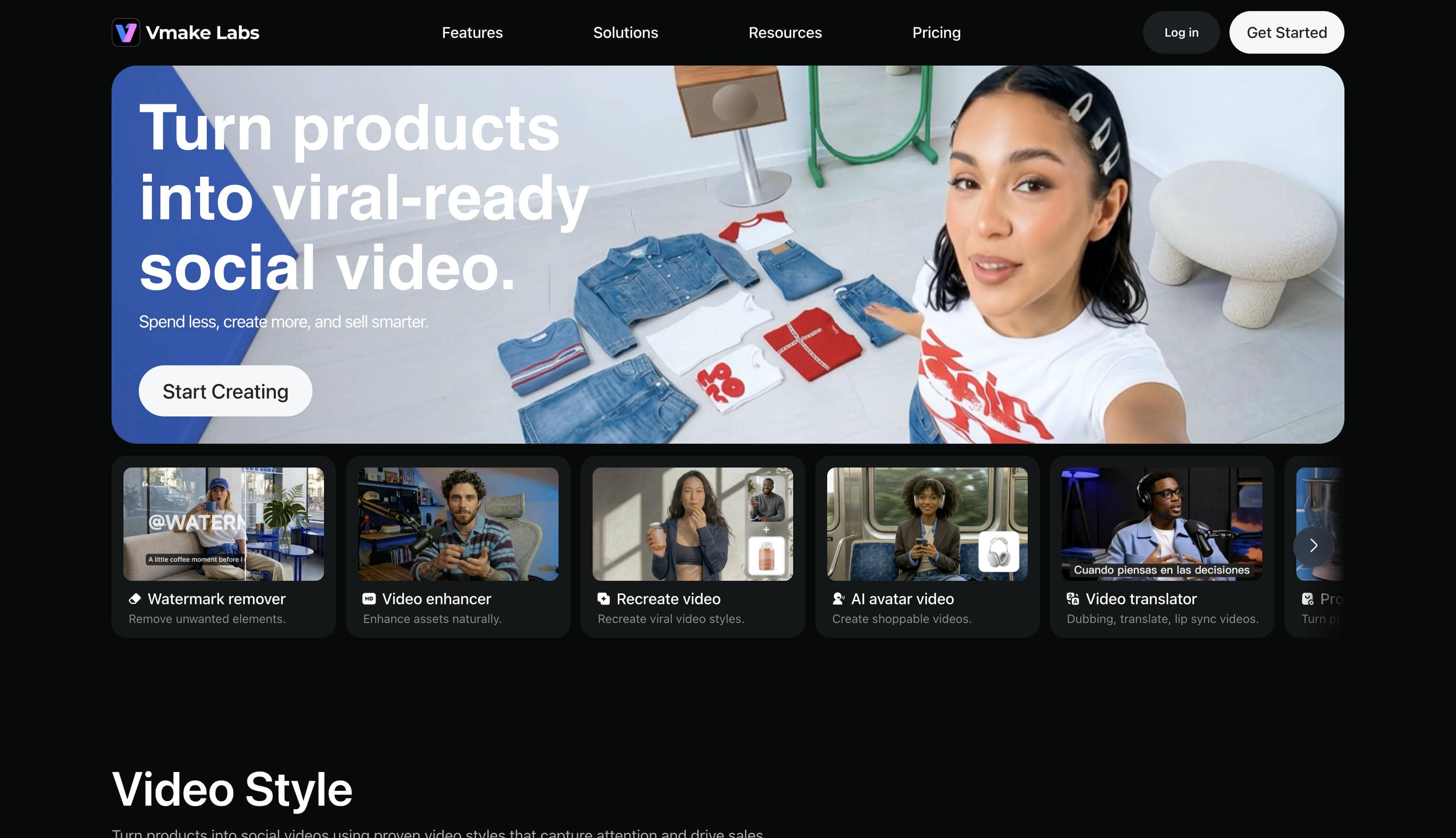Open the Watermark remover thumbnail
This screenshot has height=838, width=1456.
coord(223,524)
